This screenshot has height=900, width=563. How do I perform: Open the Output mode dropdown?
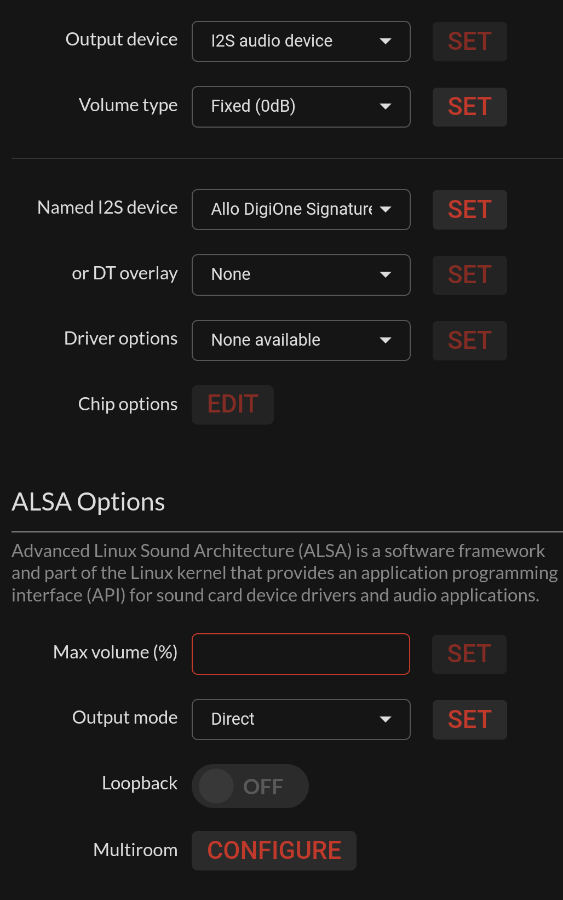301,719
